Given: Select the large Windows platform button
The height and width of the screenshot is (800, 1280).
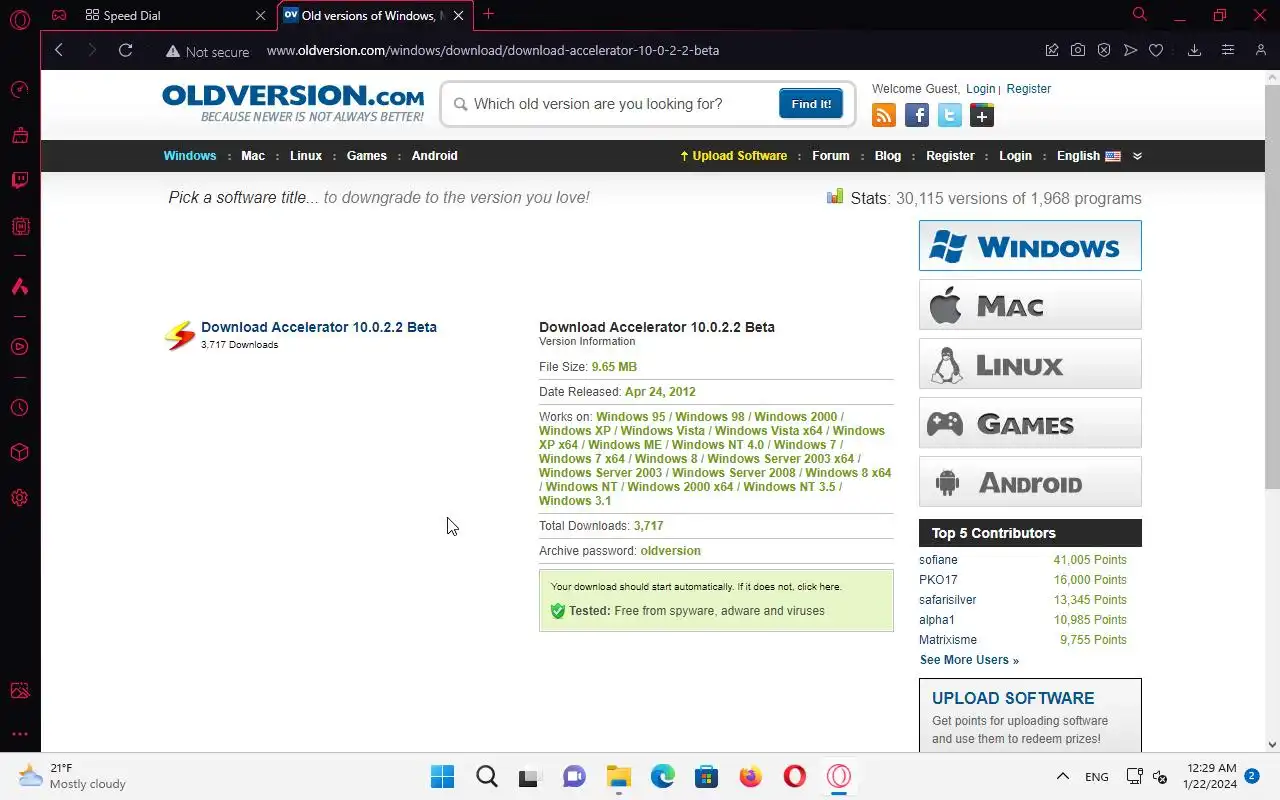Looking at the screenshot, I should [x=1030, y=246].
